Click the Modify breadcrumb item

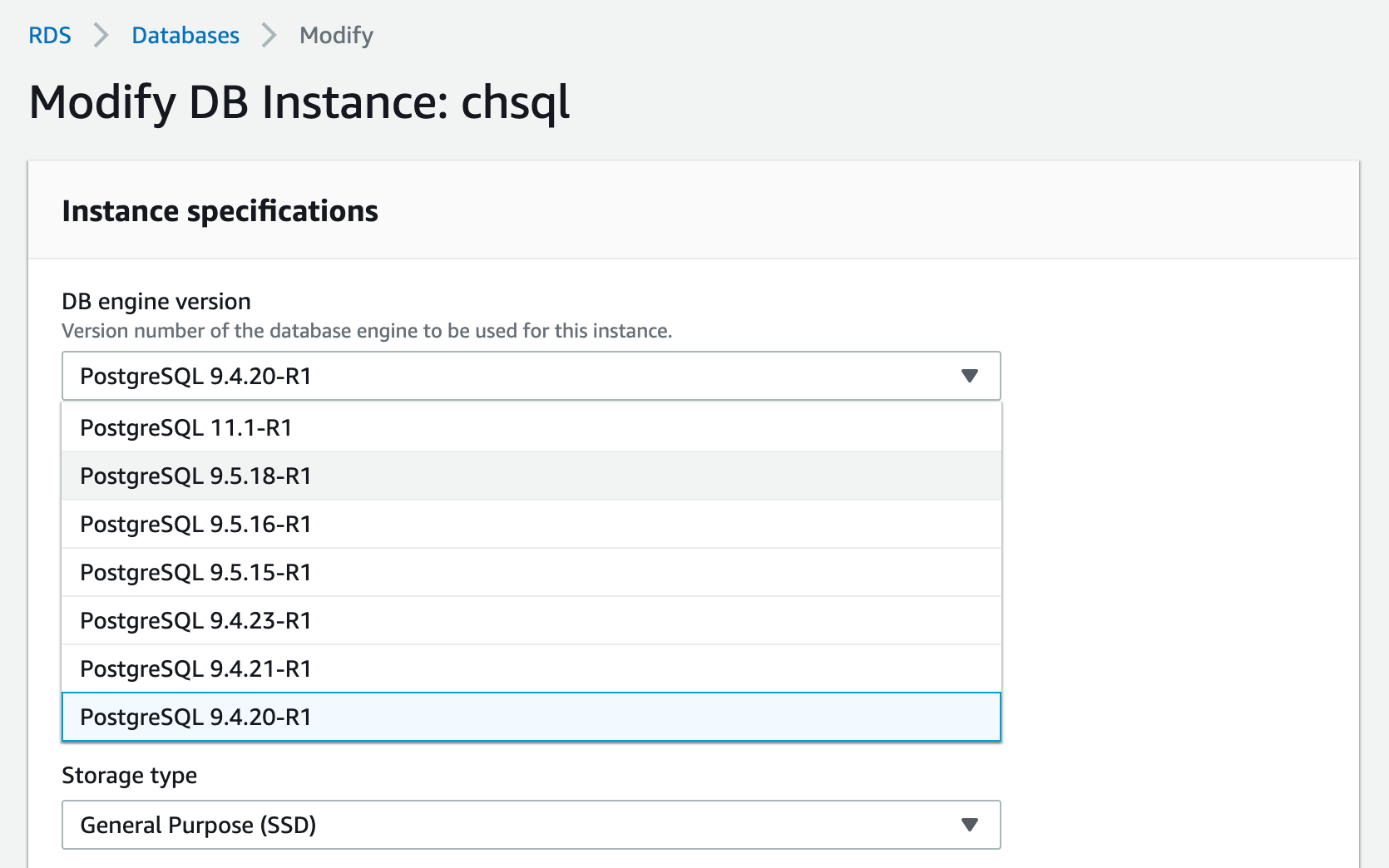point(336,36)
